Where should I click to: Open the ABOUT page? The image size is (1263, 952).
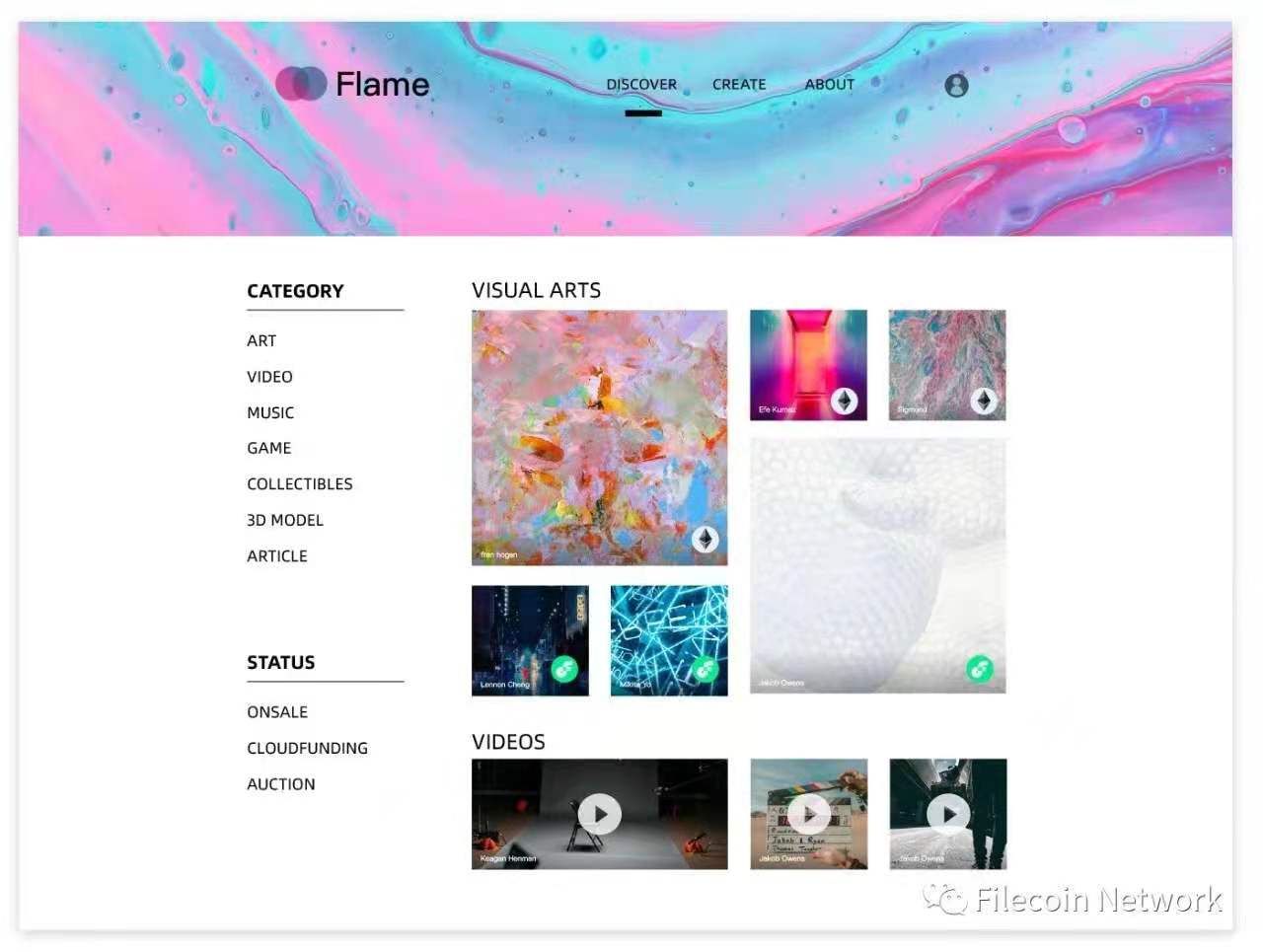[829, 85]
